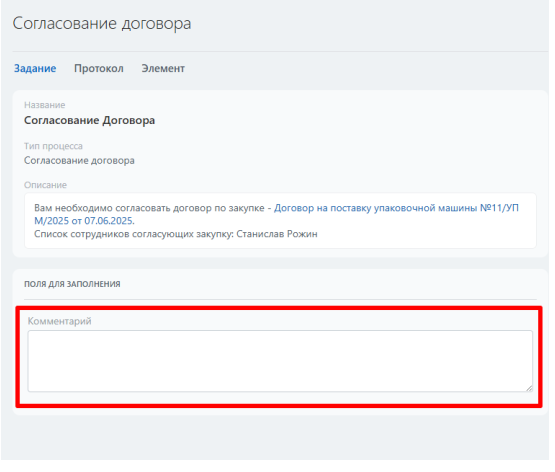Click the page heading Согласование договора
The width and height of the screenshot is (555, 472).
coord(102,24)
